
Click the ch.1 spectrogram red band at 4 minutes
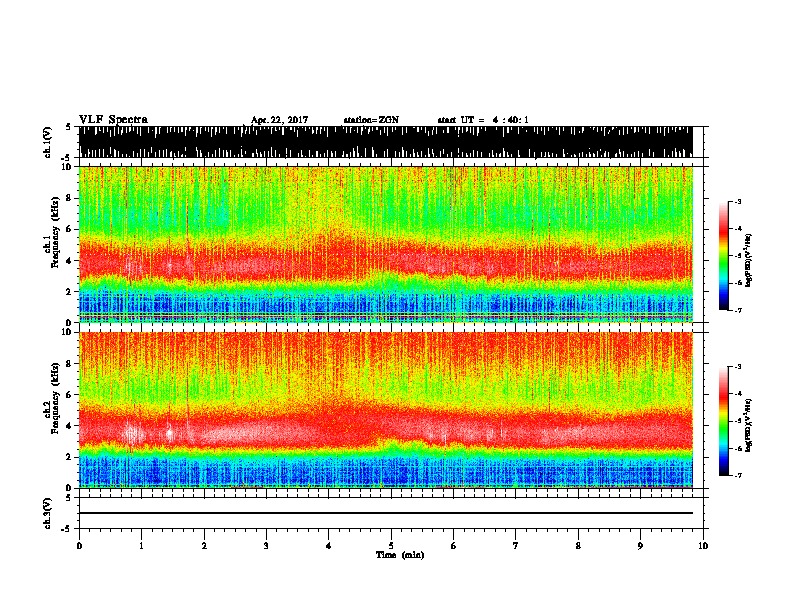point(329,258)
